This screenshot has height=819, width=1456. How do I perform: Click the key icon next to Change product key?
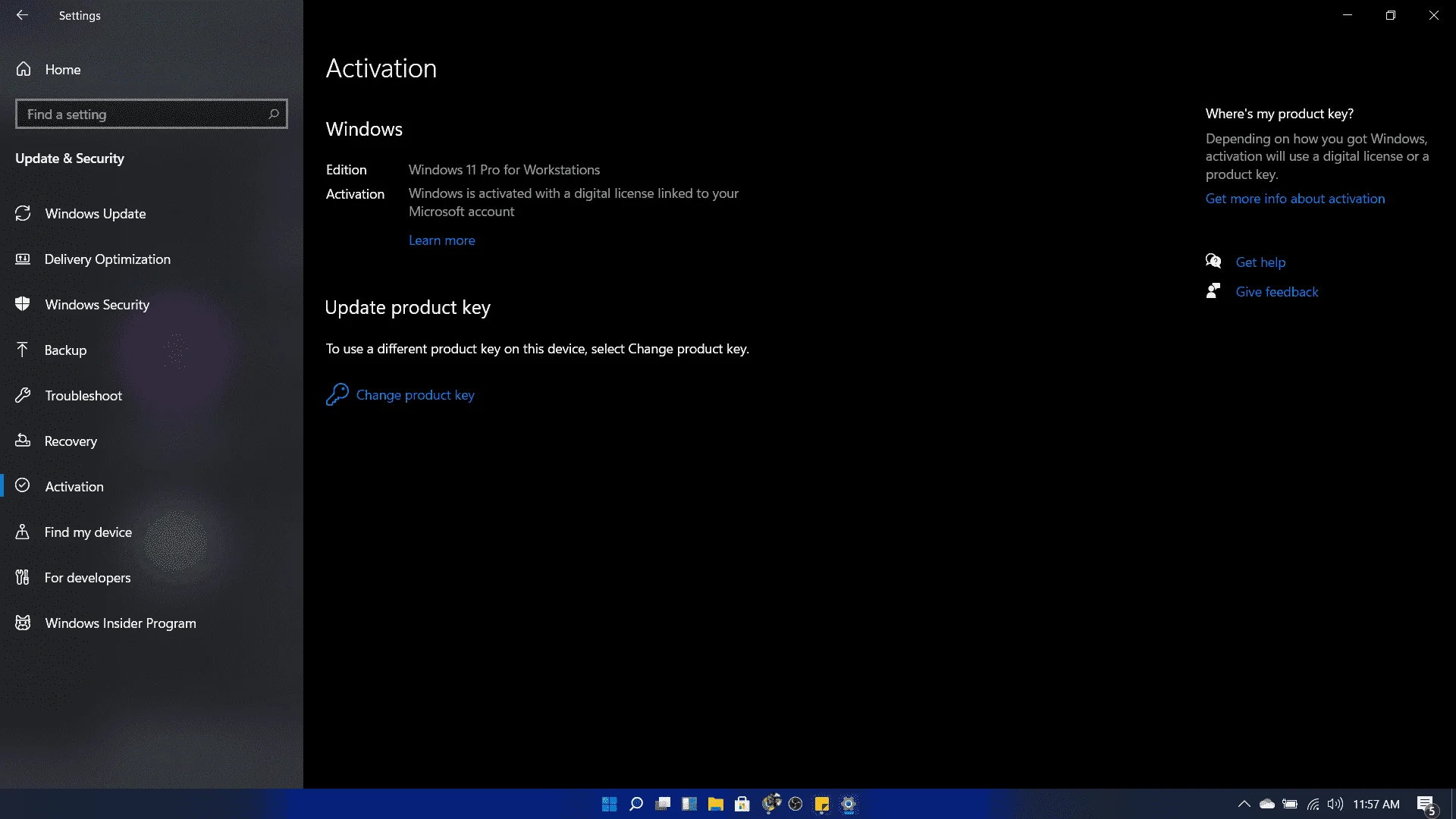coord(337,394)
